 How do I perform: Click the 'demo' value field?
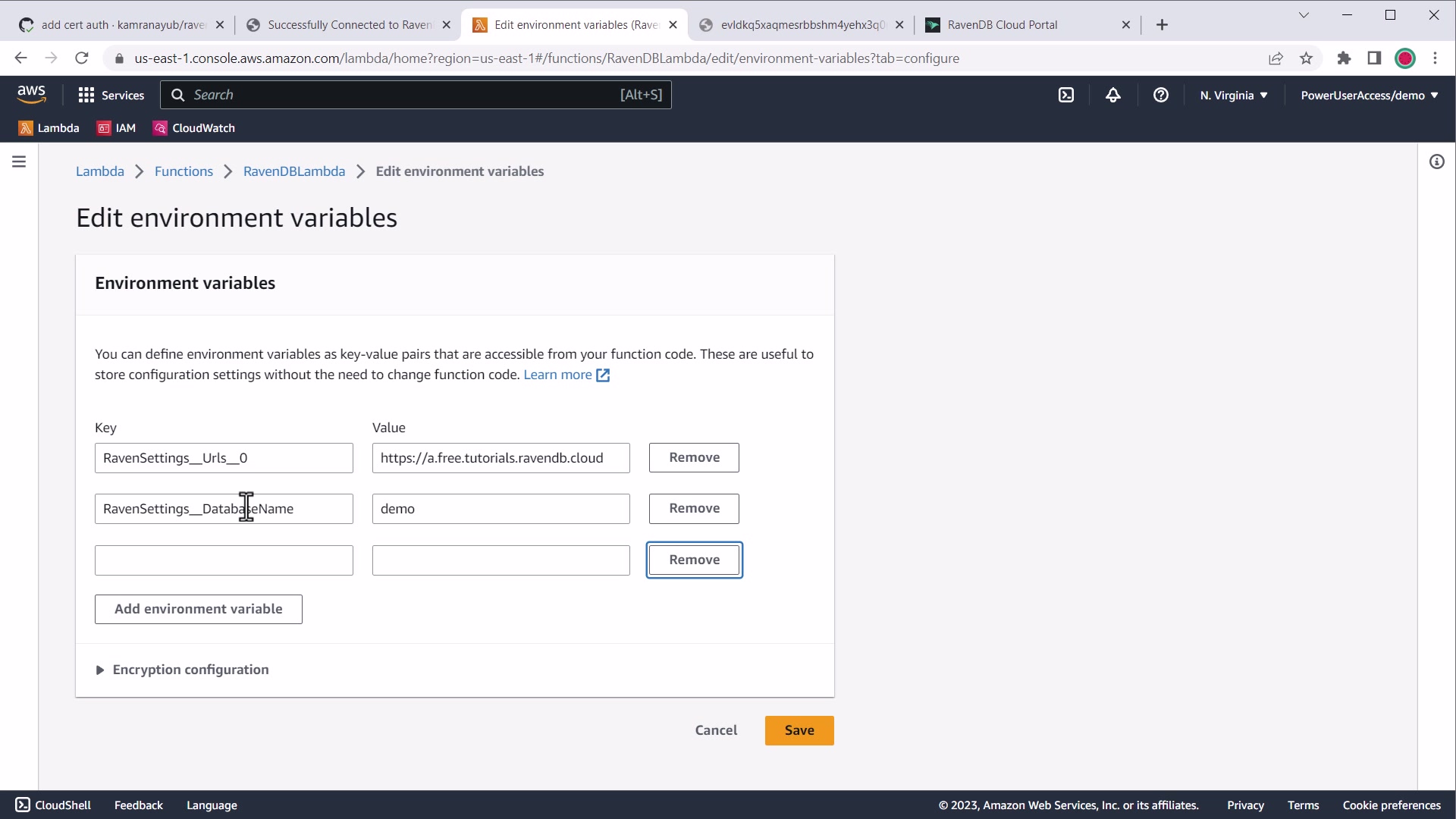click(500, 509)
